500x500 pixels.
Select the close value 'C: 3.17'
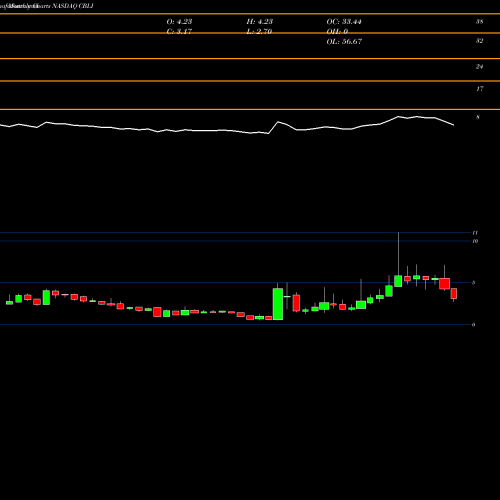tap(179, 32)
